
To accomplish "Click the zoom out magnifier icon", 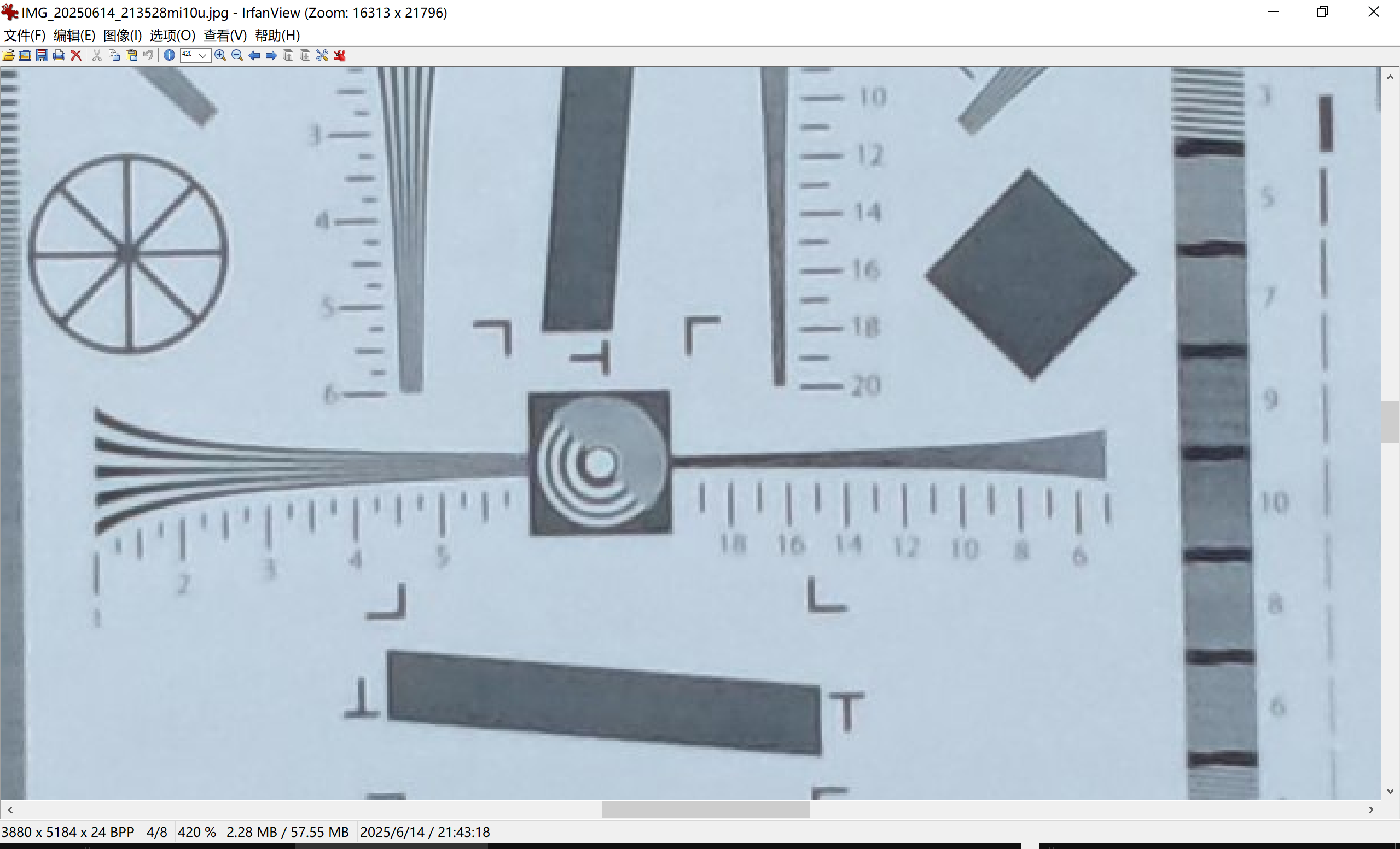I will point(237,55).
